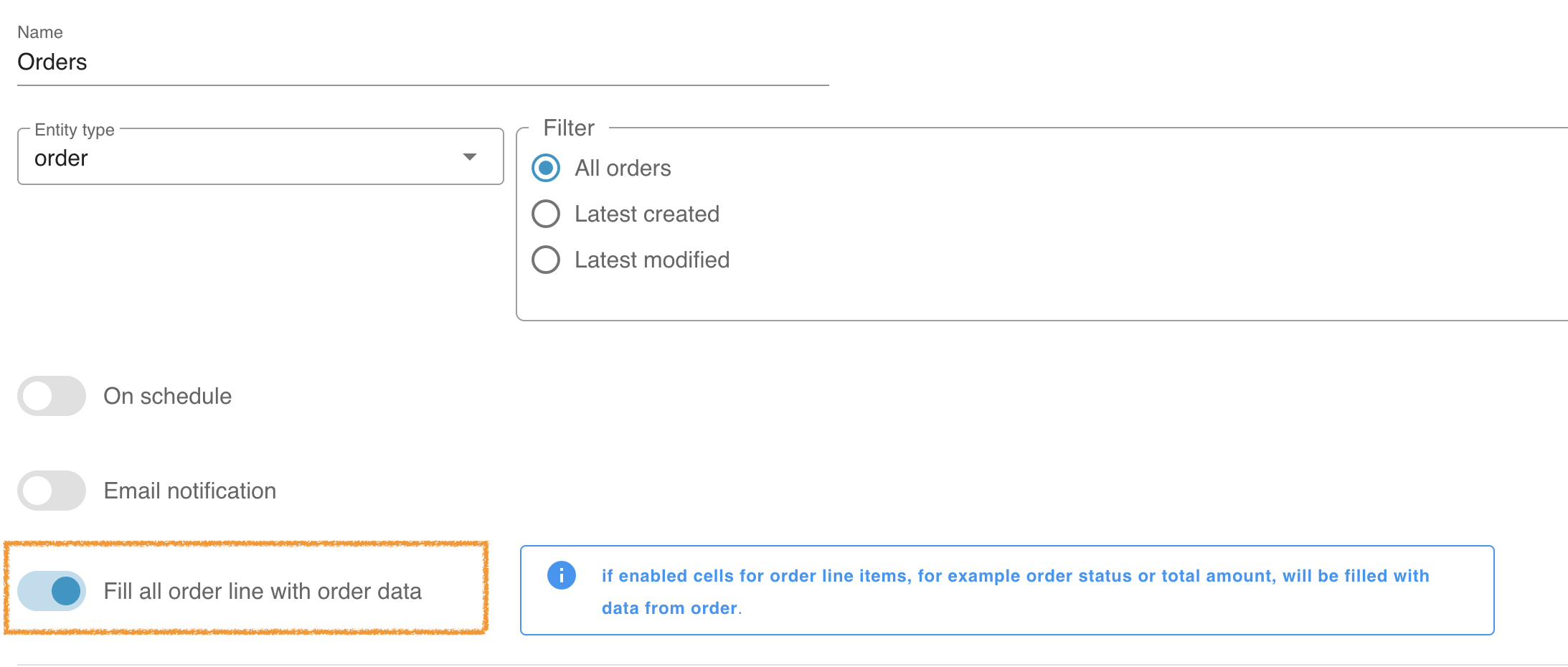Enable the On schedule toggle switch
Screen dimensions: 1568x667
point(52,396)
